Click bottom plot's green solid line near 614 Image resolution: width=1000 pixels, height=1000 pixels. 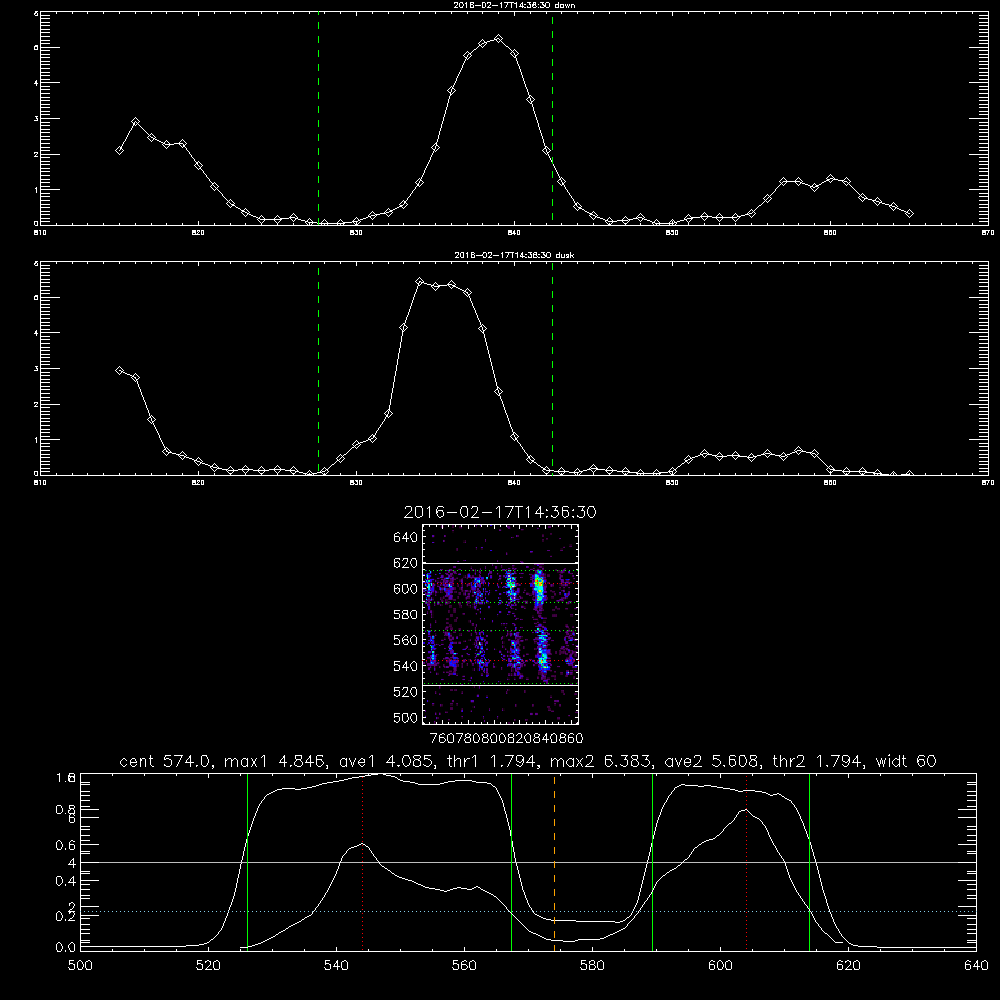coord(809,861)
